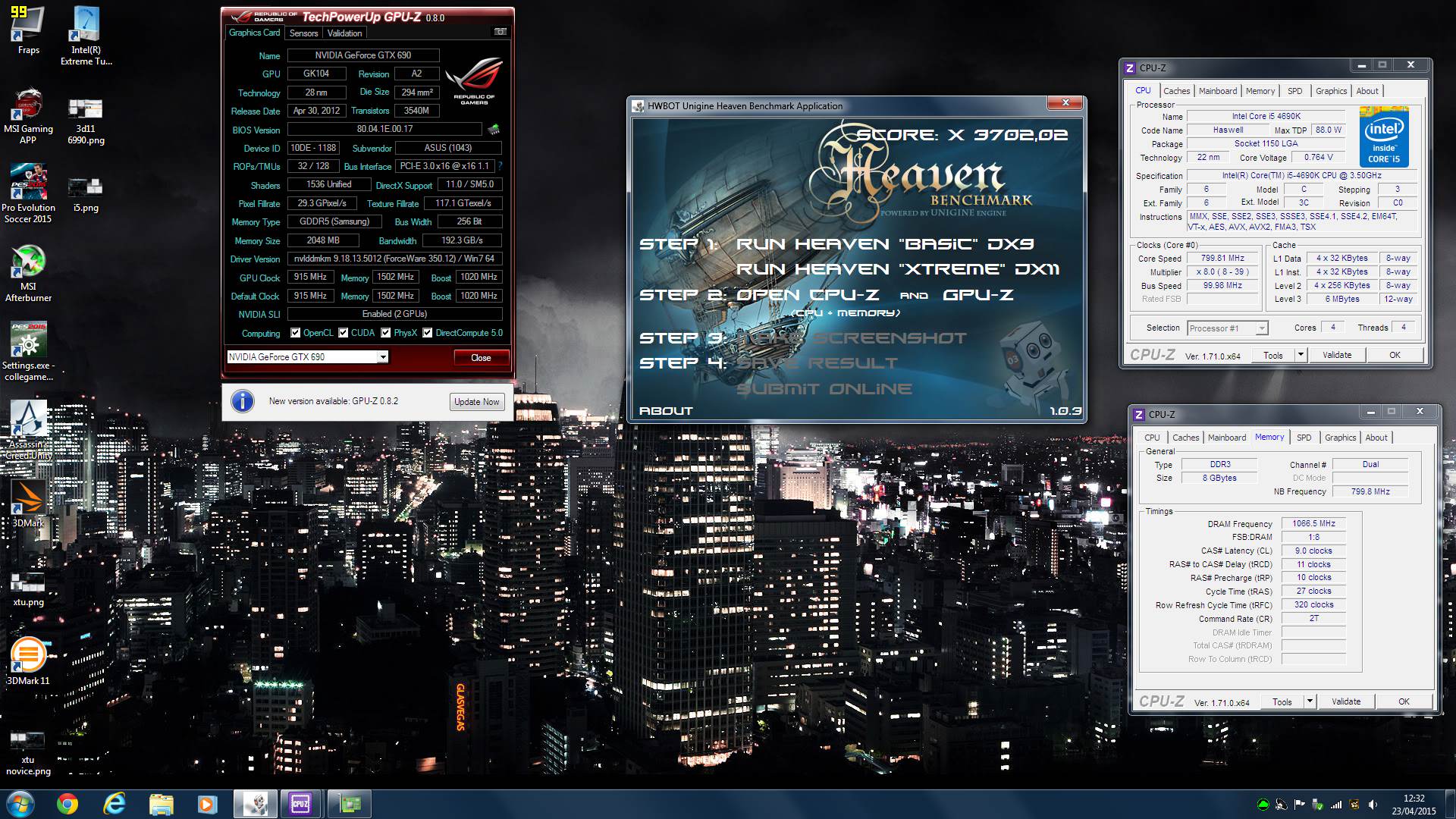Select xtu.png desktop file
The image size is (1456, 819).
pyautogui.click(x=28, y=590)
